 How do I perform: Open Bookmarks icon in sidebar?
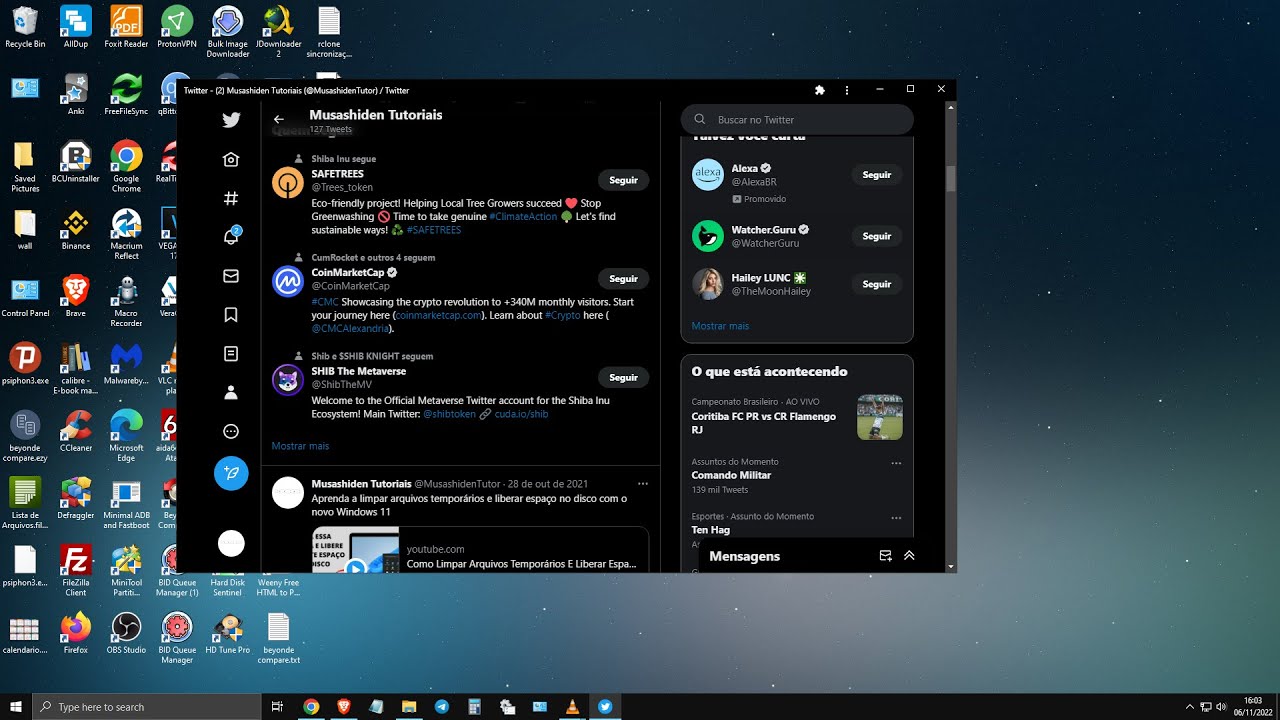click(231, 315)
